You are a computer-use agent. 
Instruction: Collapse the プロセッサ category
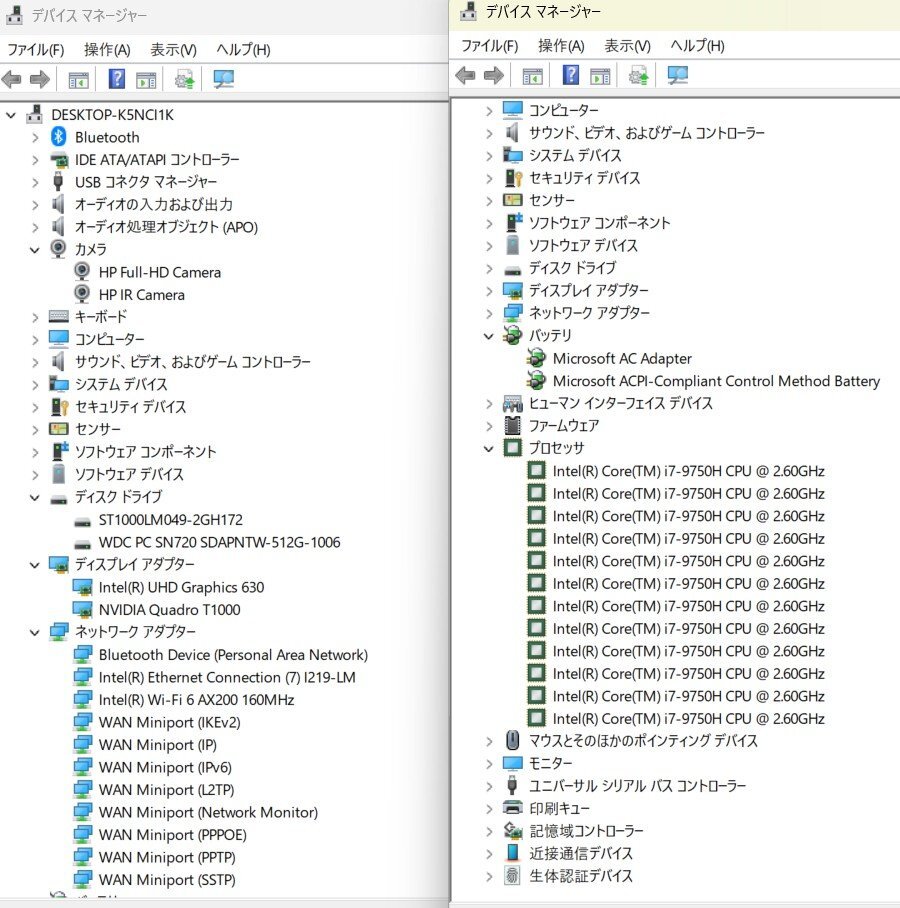point(489,449)
